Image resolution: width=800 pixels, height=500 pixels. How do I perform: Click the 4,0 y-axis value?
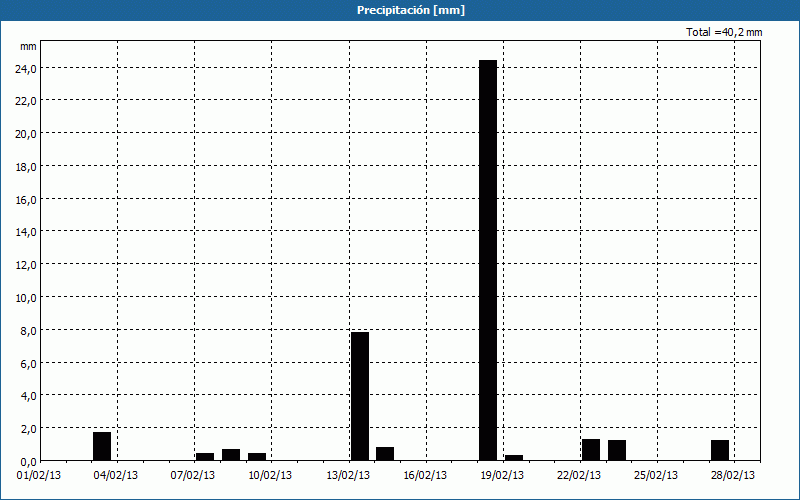click(x=28, y=396)
